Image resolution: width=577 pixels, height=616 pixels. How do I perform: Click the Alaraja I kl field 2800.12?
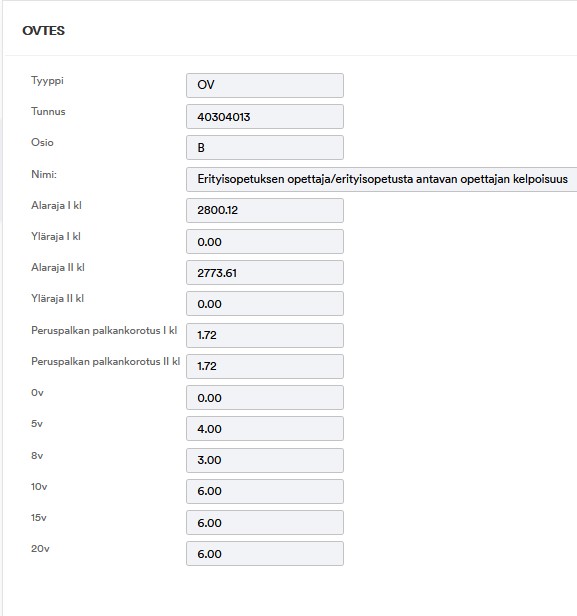point(265,210)
